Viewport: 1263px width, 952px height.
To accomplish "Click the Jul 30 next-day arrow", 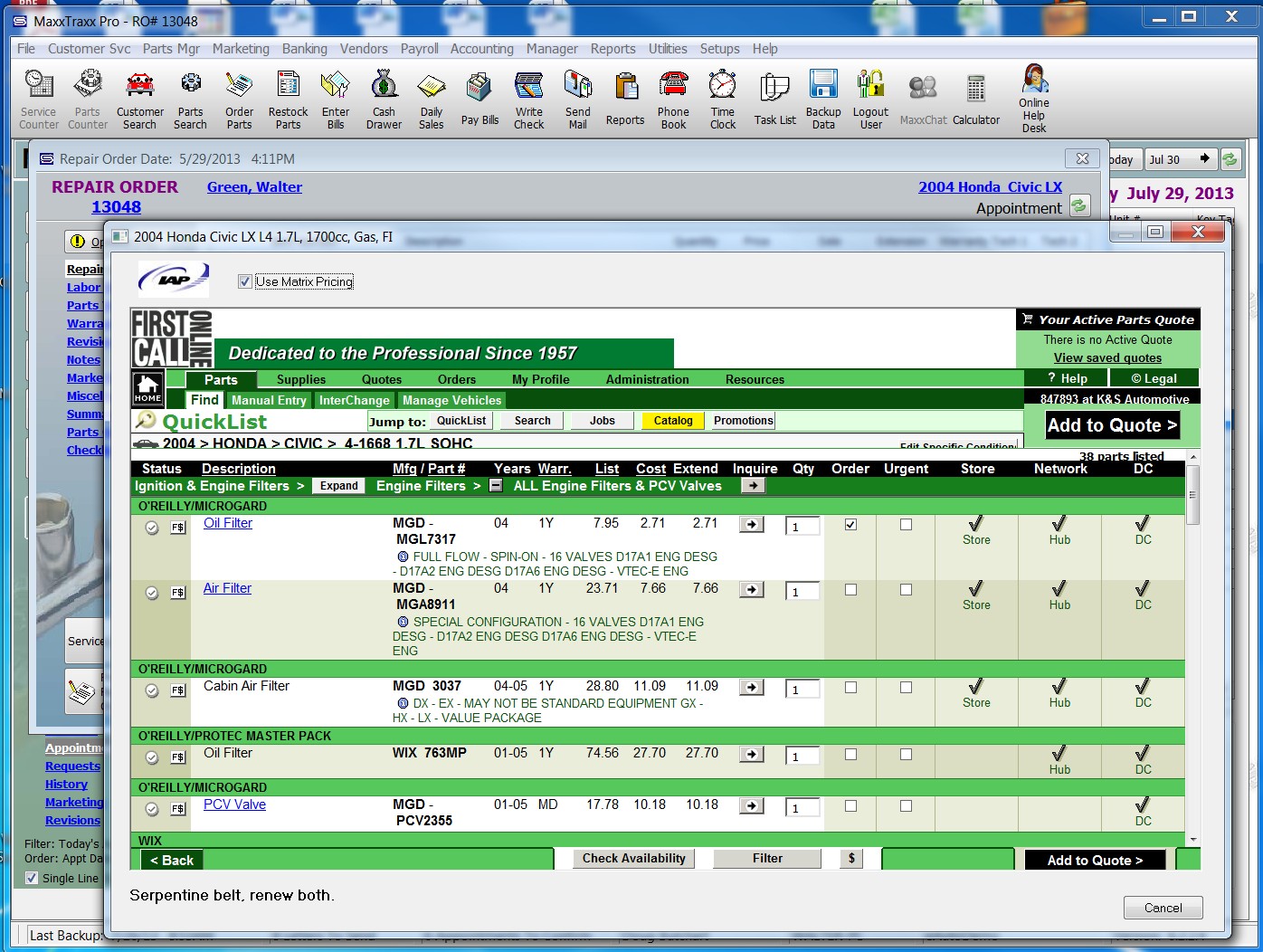I will tap(1204, 159).
